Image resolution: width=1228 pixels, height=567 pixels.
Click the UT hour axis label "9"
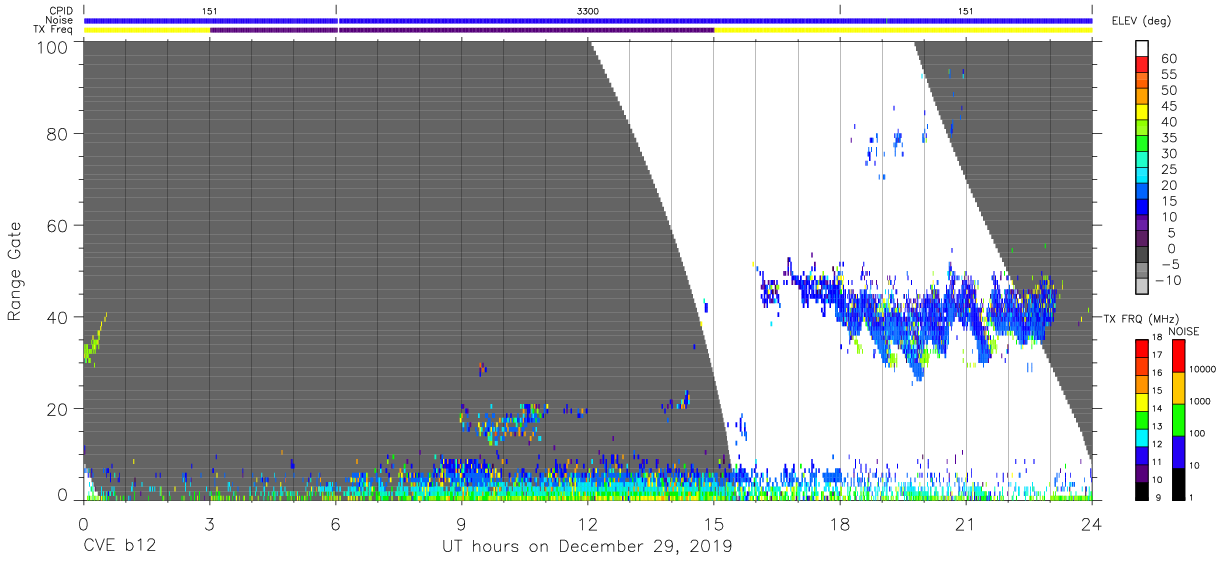[462, 523]
